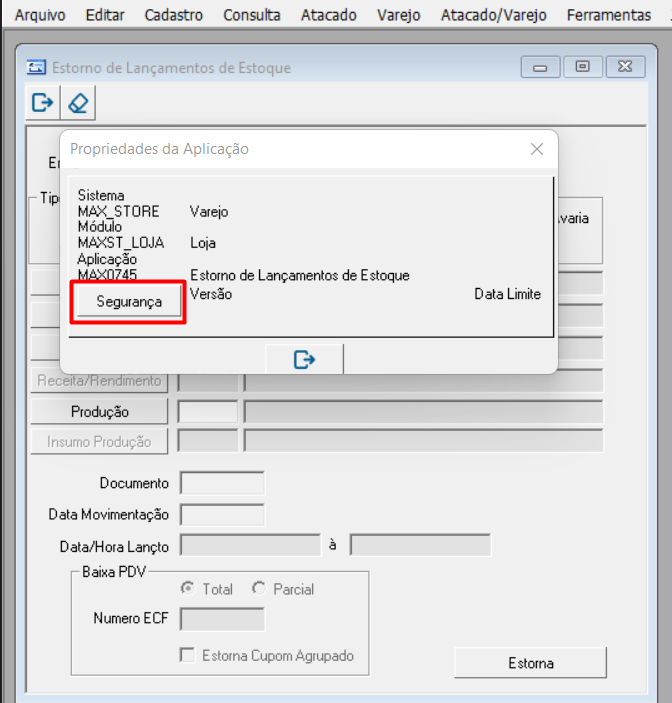Click the MAX0745 application code text
Image resolution: width=672 pixels, height=703 pixels.
[x=107, y=275]
